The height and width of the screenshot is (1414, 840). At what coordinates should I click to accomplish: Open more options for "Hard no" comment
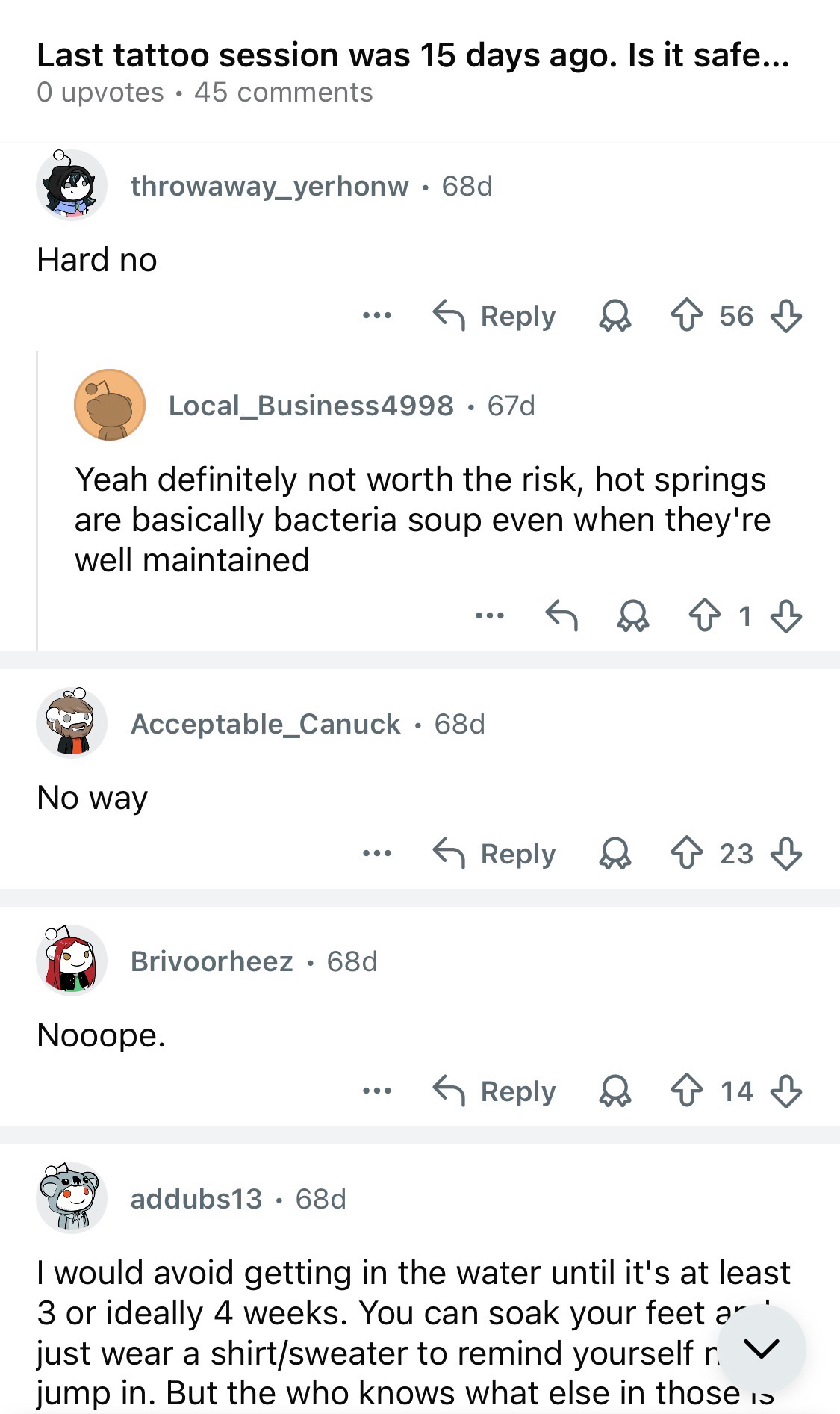[x=376, y=316]
